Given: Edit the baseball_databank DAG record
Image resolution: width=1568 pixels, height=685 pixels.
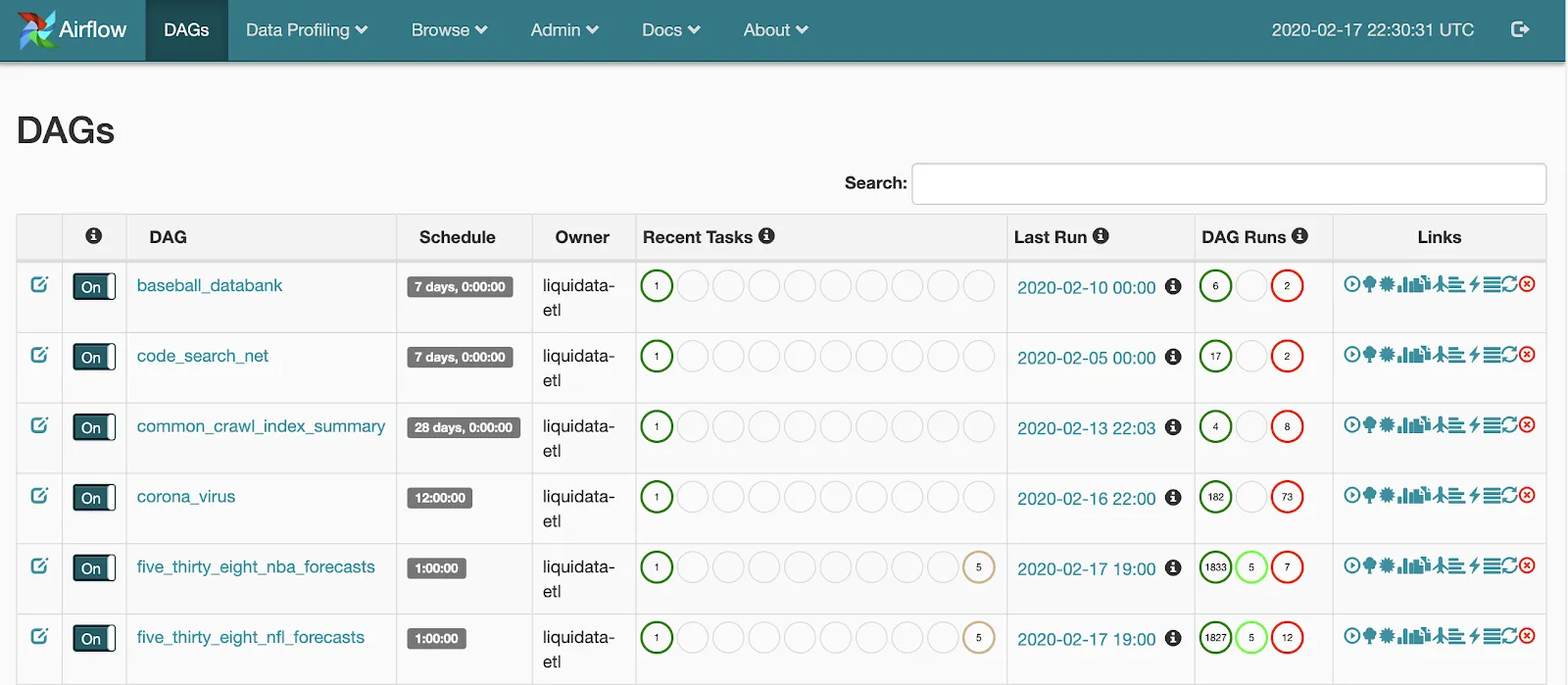Looking at the screenshot, I should coord(39,284).
